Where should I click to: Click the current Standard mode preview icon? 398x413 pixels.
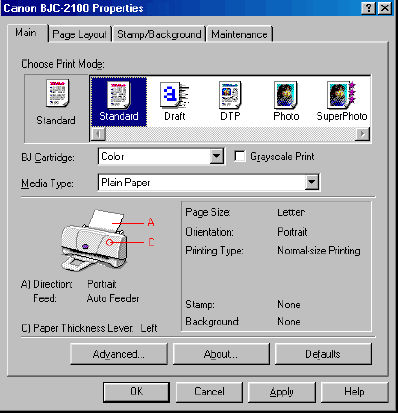57,93
